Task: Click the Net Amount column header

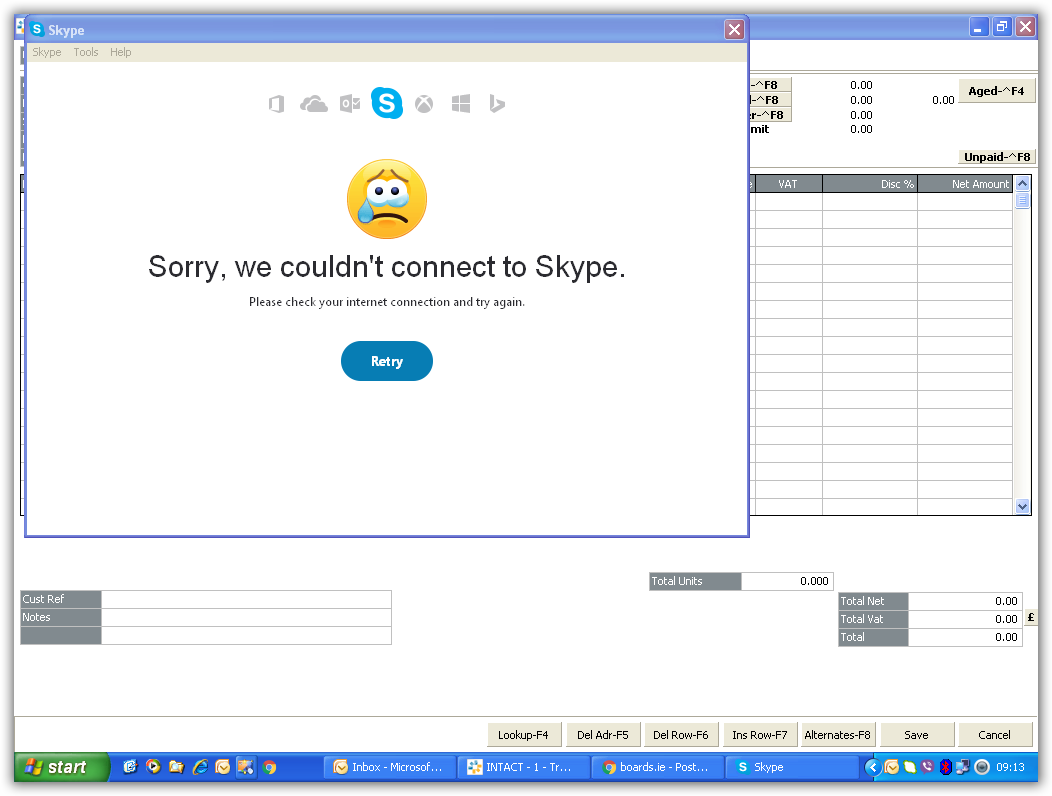Action: pos(965,184)
